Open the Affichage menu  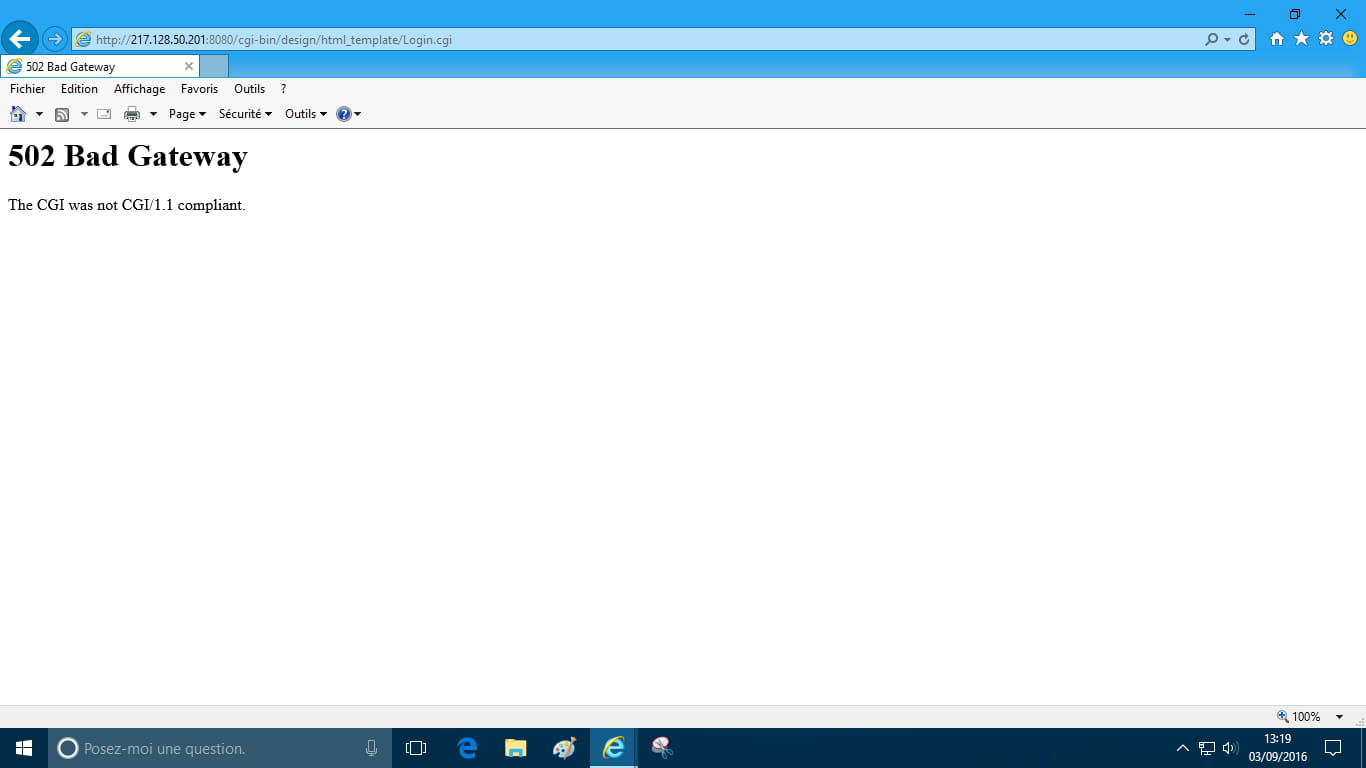[139, 89]
